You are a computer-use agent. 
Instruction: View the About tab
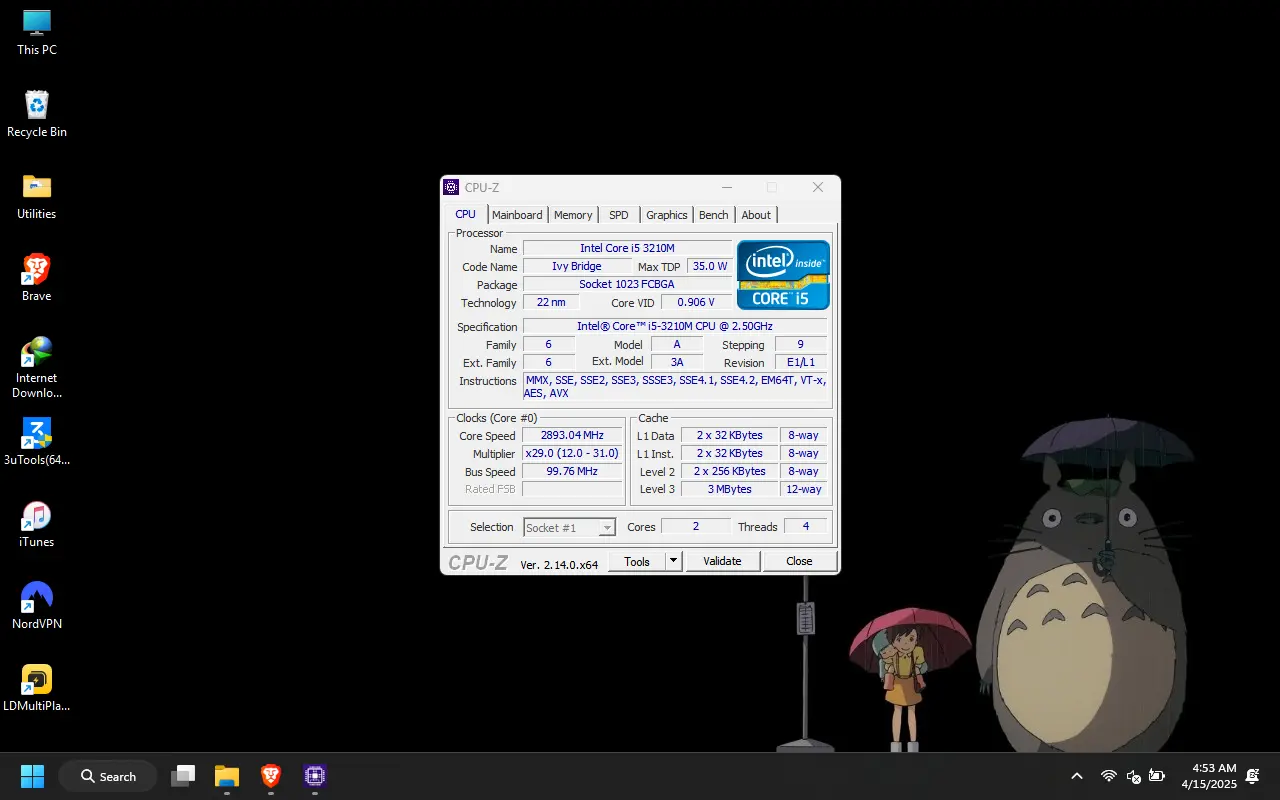click(756, 215)
